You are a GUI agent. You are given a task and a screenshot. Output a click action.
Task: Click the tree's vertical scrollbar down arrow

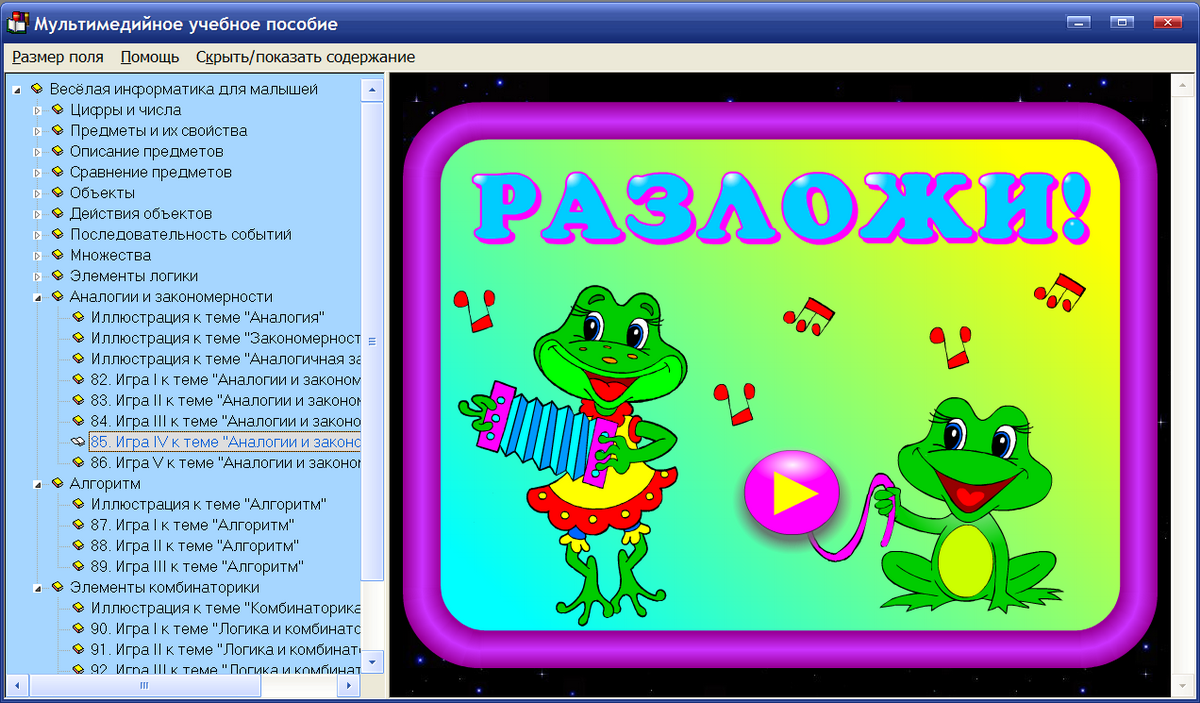coord(372,662)
